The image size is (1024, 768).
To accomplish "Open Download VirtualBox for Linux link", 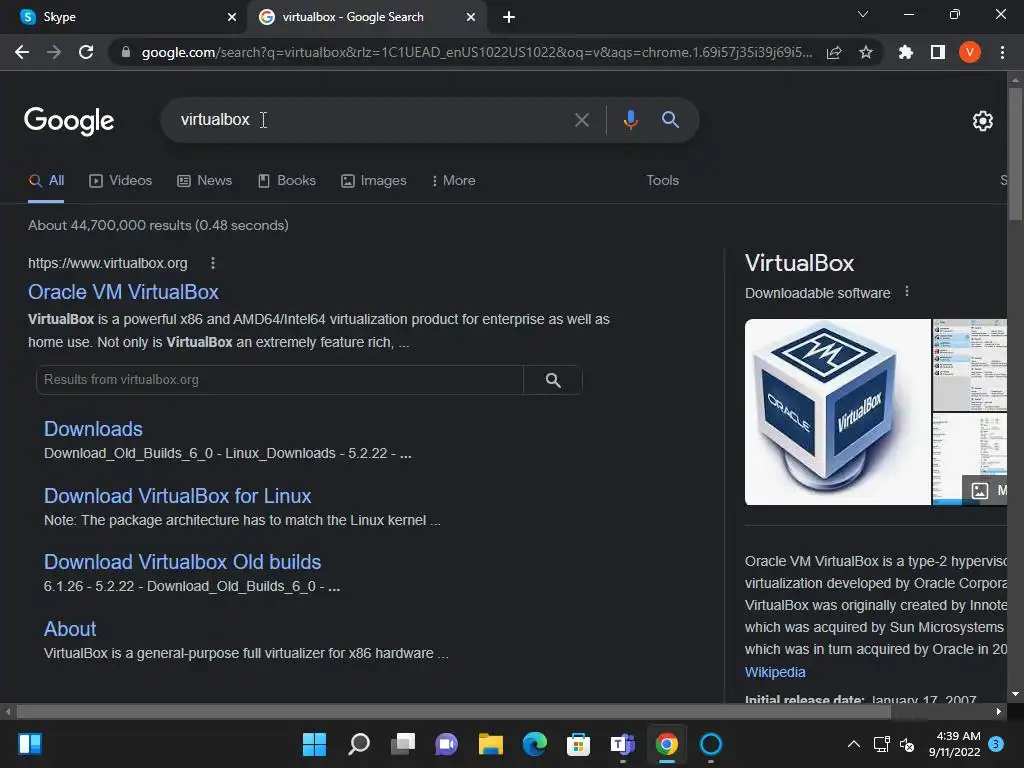I will pyautogui.click(x=178, y=496).
